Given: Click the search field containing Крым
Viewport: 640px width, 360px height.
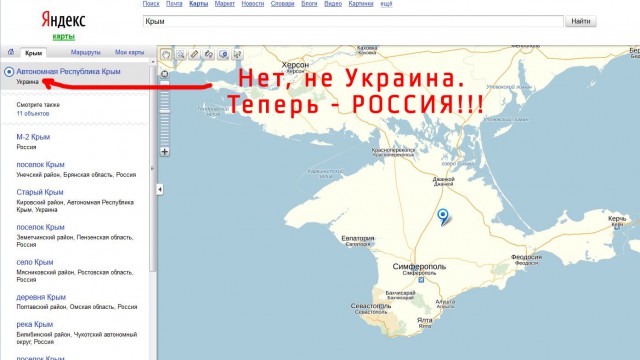Looking at the screenshot, I should [353, 21].
